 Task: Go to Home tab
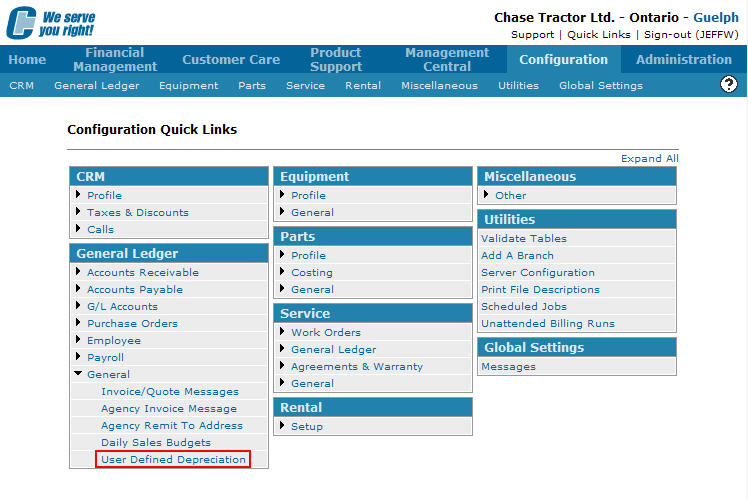point(27,59)
